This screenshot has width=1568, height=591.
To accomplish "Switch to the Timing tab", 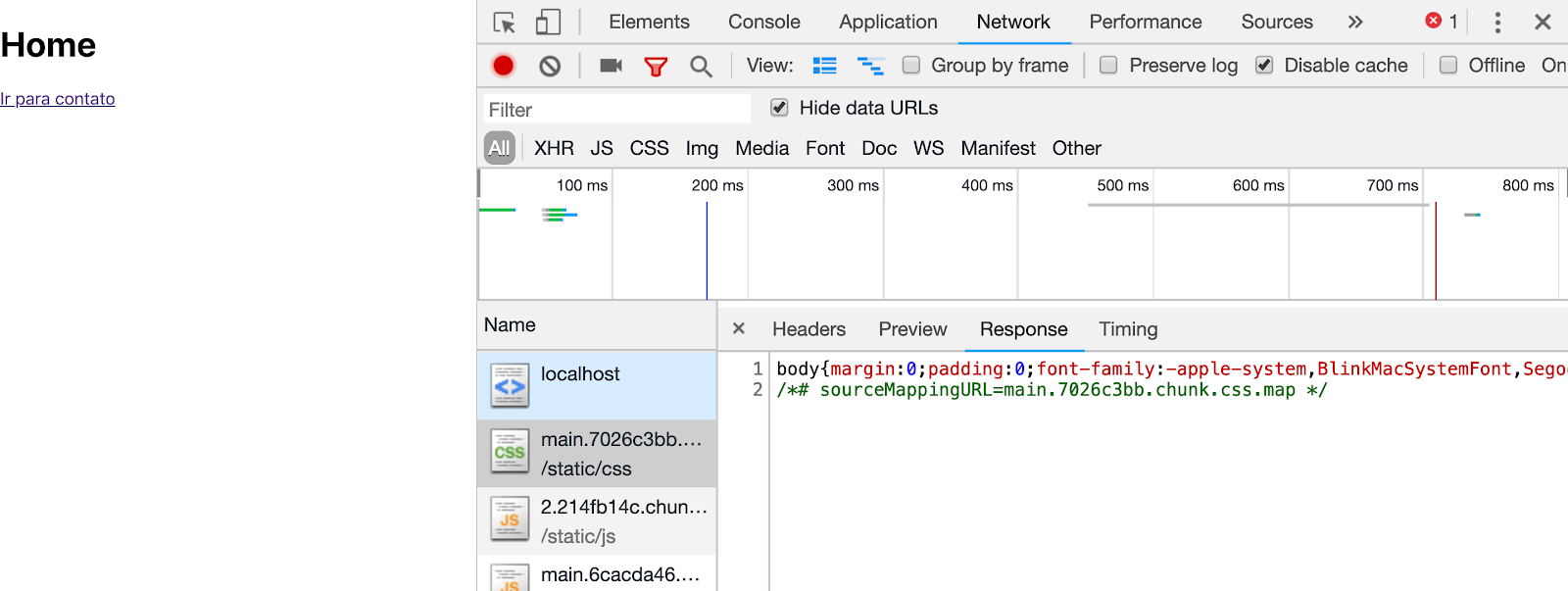I will (x=1128, y=329).
